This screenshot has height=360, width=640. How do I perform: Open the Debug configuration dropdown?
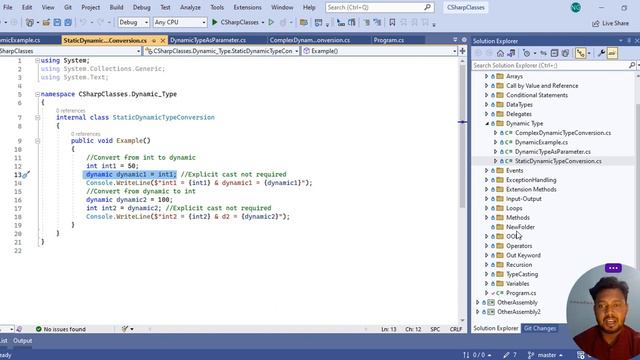(133, 22)
